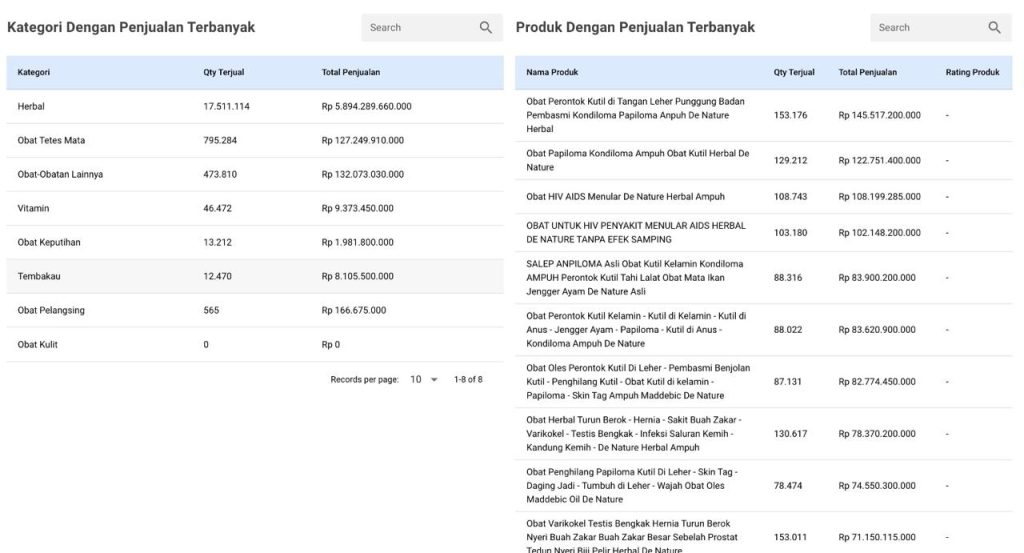Screen dimensions: 1024x553
Task: Select the Herbal category row
Action: click(255, 106)
